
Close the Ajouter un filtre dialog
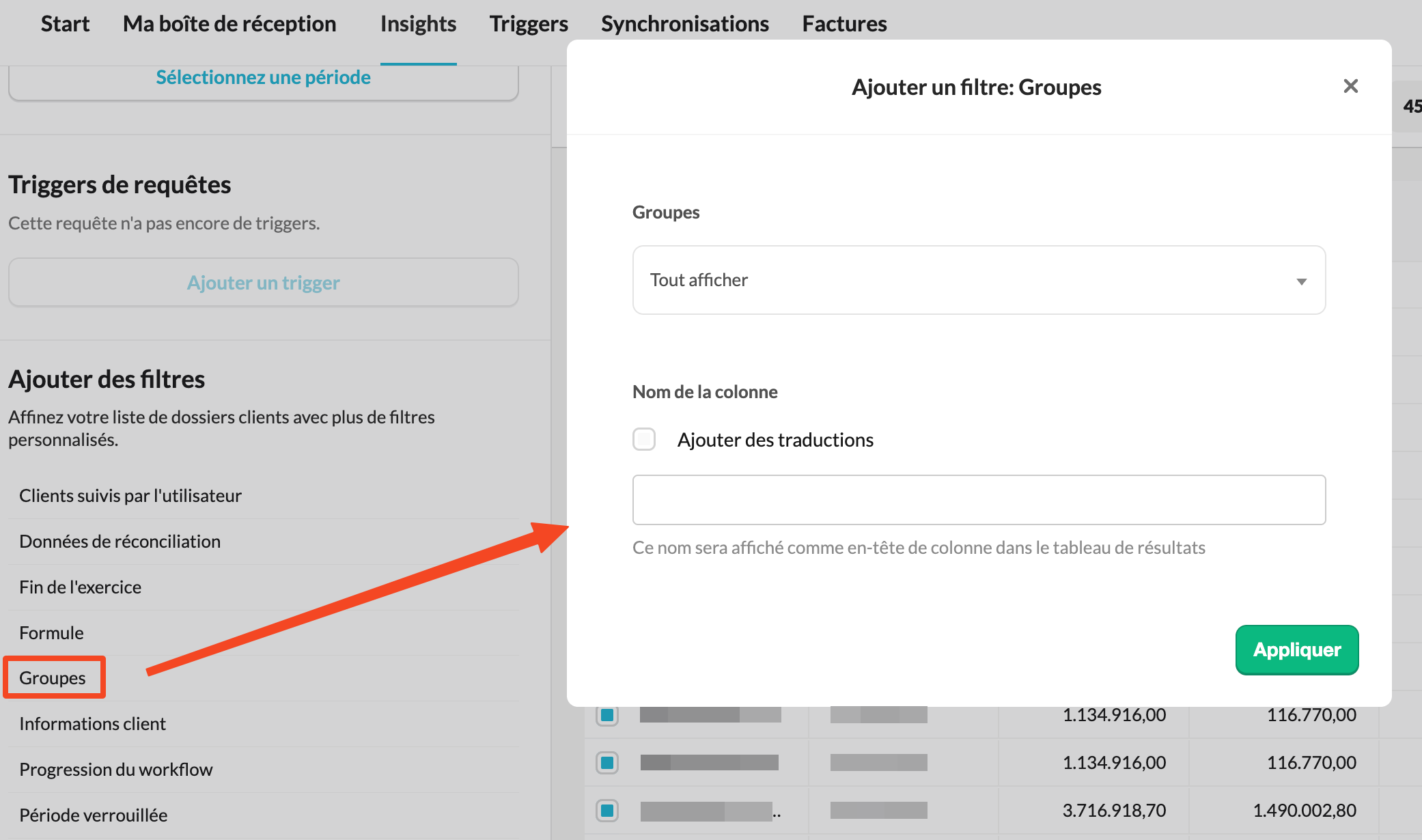click(1350, 86)
